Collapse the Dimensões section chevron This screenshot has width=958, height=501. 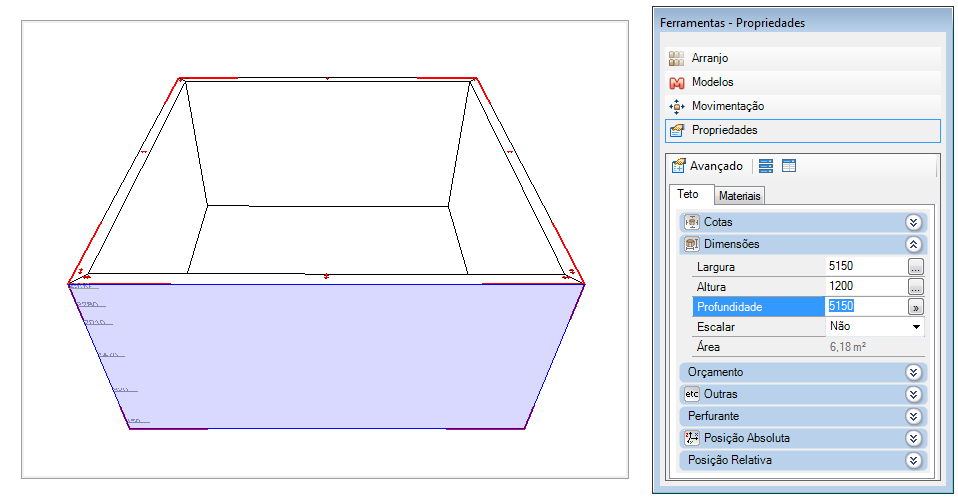[x=913, y=244]
